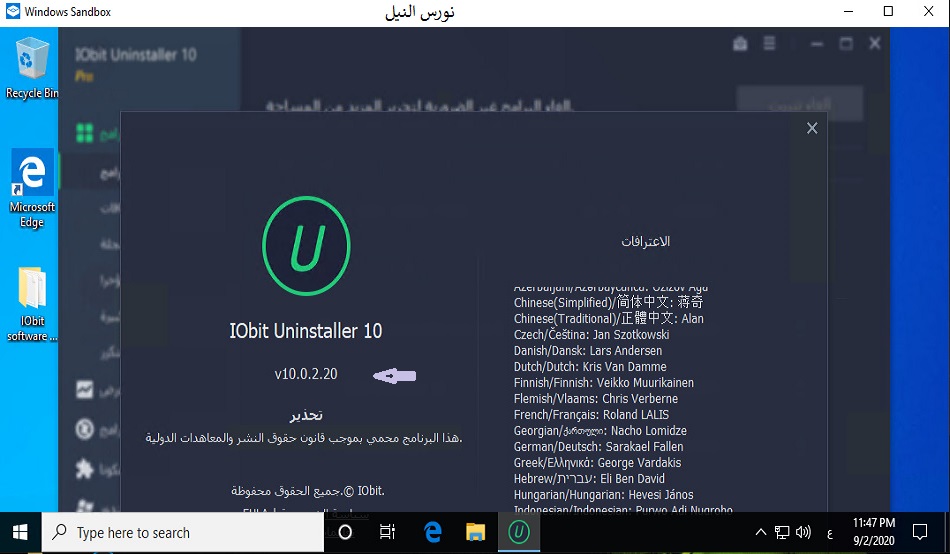Open the toolbox briefcase icon in IObit
The width and height of the screenshot is (950, 554).
click(x=740, y=44)
